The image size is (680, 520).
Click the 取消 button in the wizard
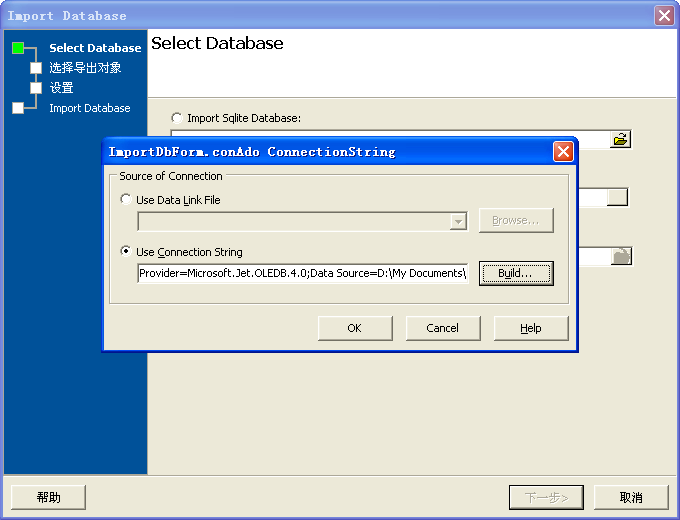[x=631, y=497]
